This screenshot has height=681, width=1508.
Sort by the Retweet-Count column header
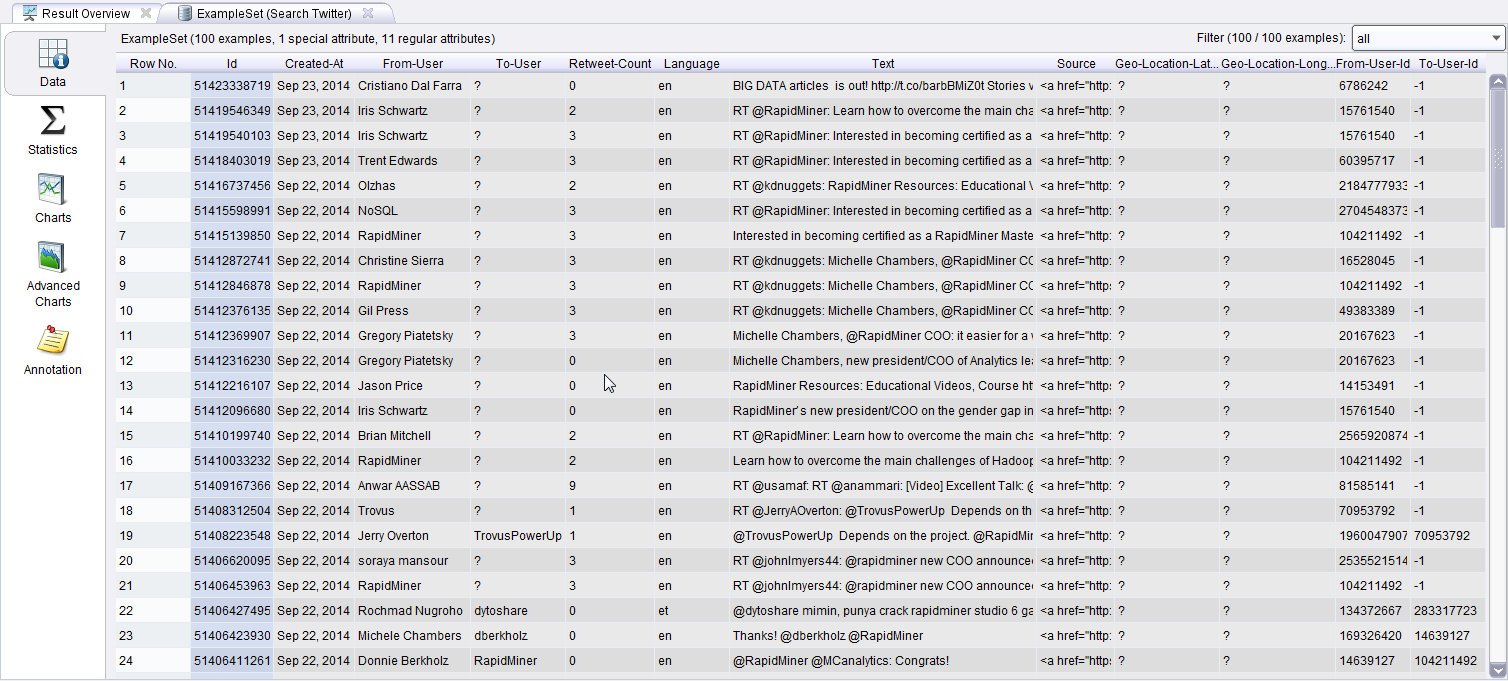(609, 63)
